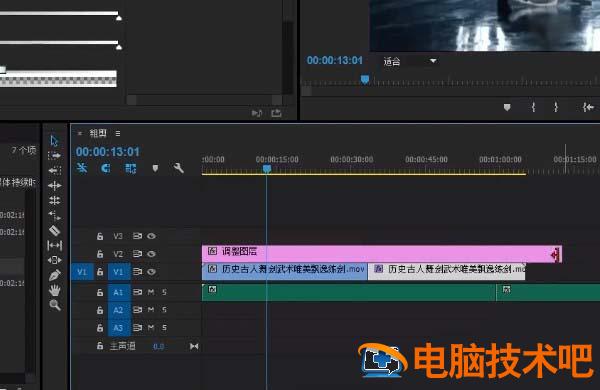This screenshot has height=390, width=600.
Task: Select V3 track label
Action: (118, 236)
